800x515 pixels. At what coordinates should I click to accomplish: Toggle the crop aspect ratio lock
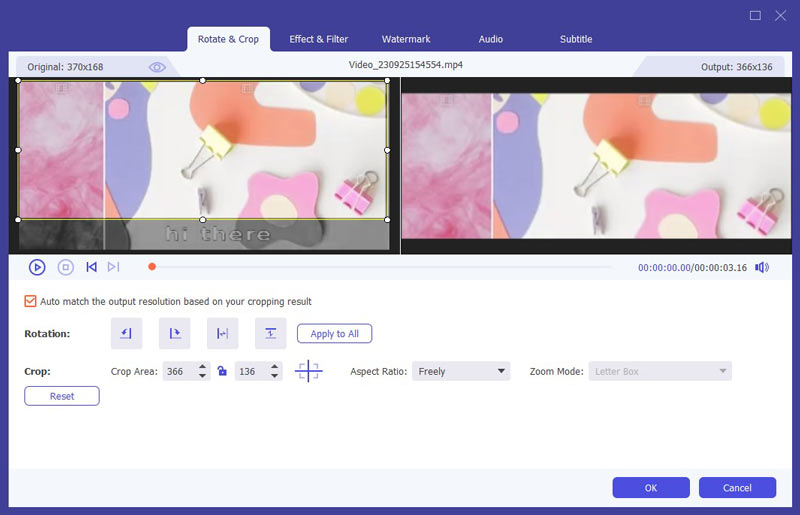point(222,371)
